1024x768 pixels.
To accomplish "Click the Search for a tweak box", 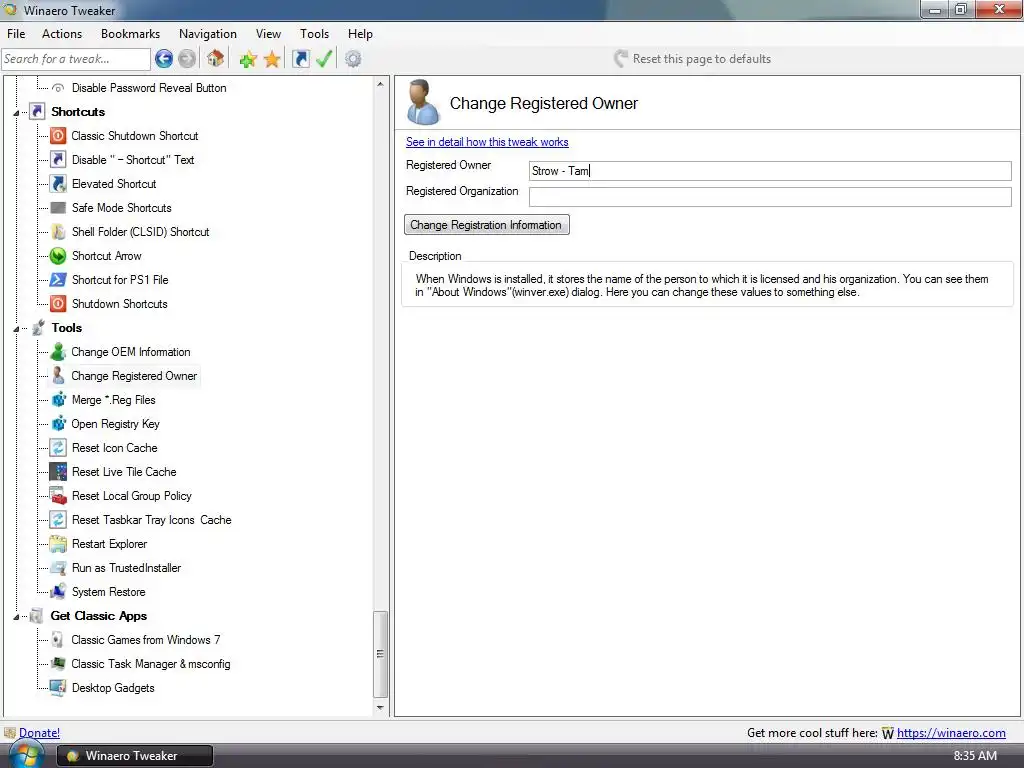I will pos(76,59).
